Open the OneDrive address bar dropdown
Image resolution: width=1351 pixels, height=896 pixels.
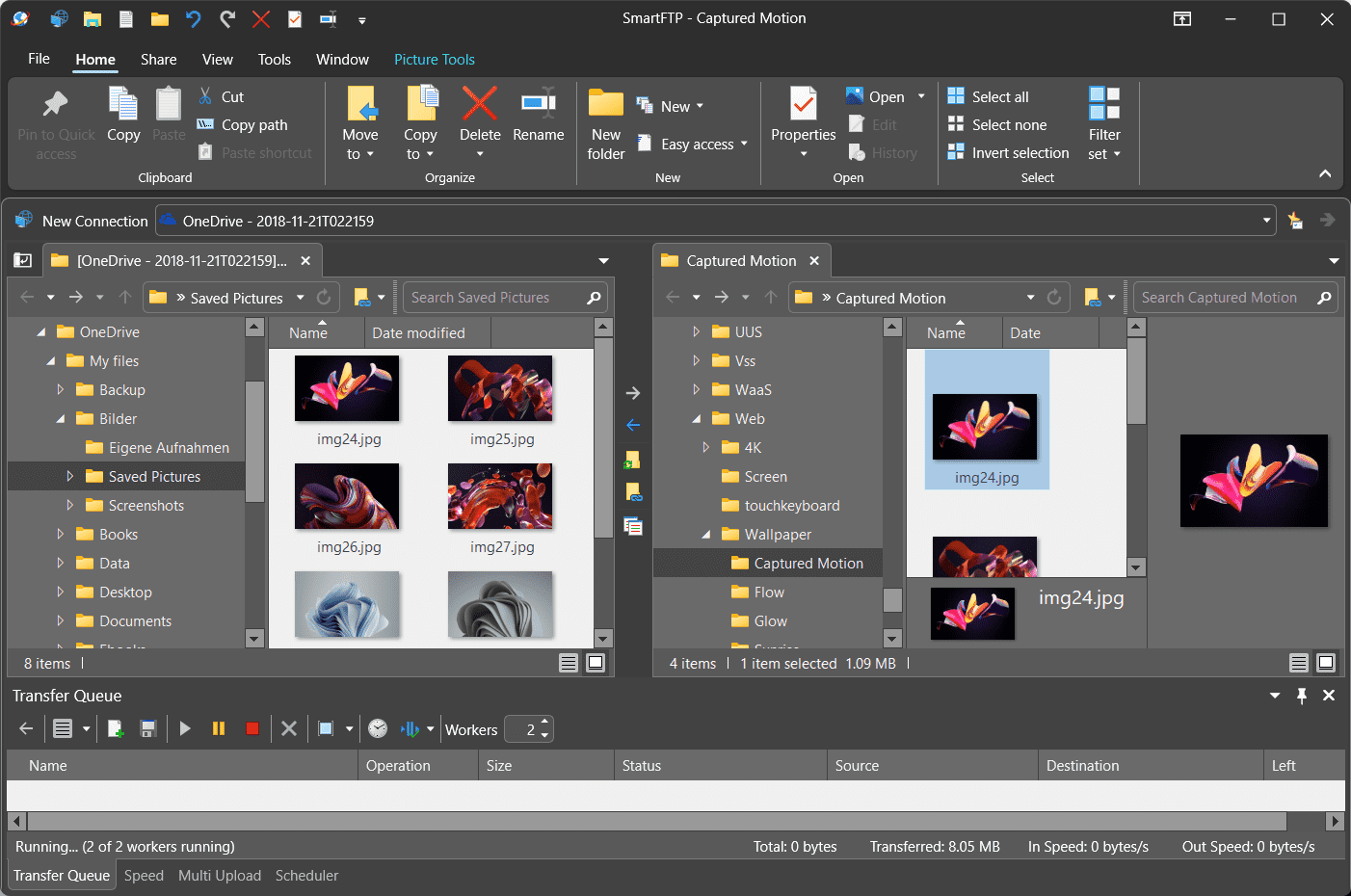[x=1266, y=221]
